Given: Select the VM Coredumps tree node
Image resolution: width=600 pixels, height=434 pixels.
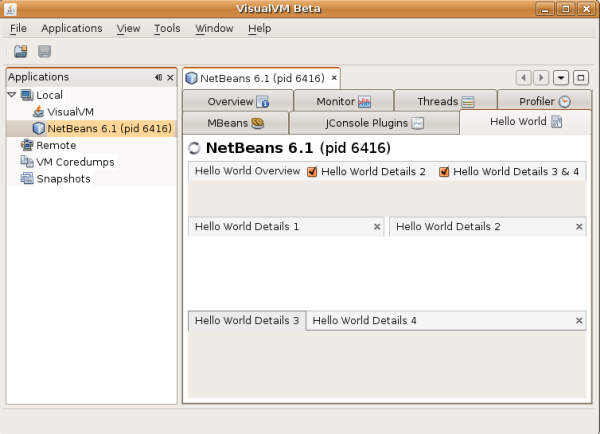Looking at the screenshot, I should pos(75,162).
